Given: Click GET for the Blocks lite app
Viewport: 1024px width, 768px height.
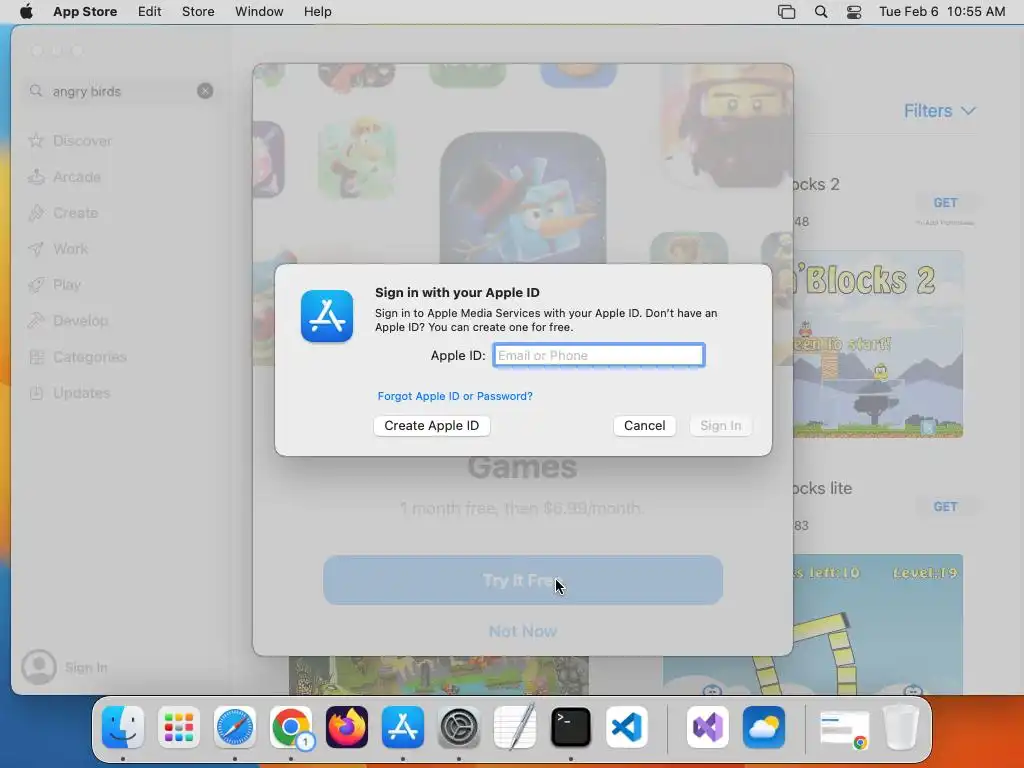Looking at the screenshot, I should [x=945, y=507].
